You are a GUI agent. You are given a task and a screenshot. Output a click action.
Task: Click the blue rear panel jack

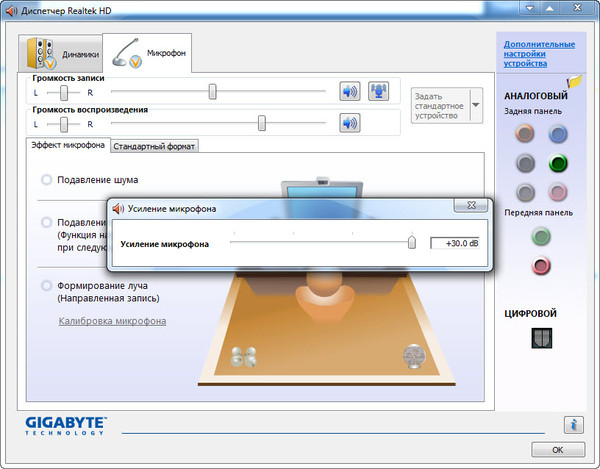pyautogui.click(x=558, y=134)
